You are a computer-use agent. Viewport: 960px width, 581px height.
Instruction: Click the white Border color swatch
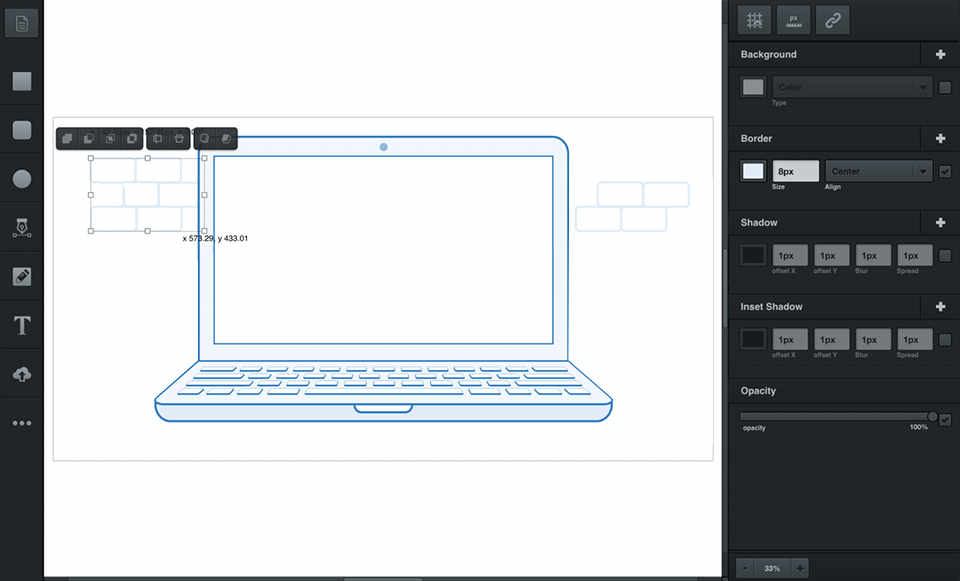753,170
